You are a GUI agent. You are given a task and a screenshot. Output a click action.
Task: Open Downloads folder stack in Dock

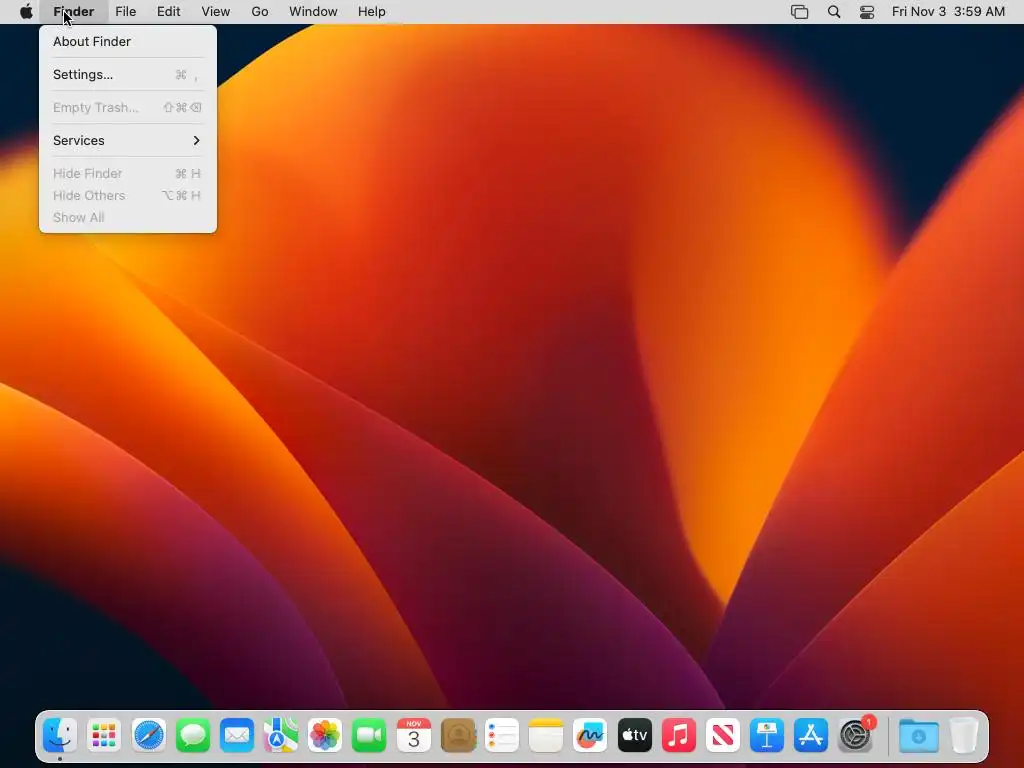coord(919,735)
